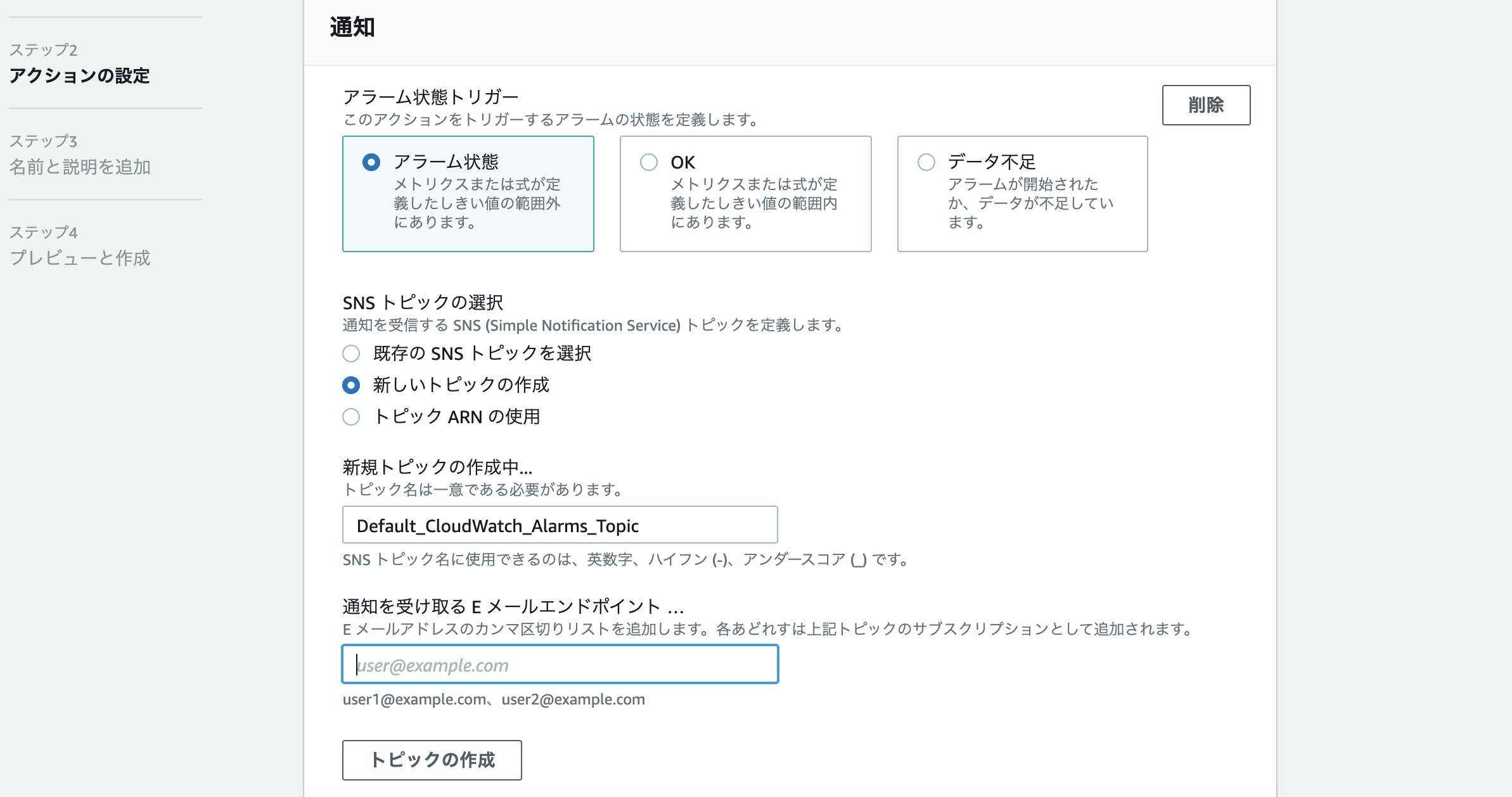Open step 名前と説明を追加 in sidebar
Image resolution: width=1512 pixels, height=797 pixels.
[79, 167]
